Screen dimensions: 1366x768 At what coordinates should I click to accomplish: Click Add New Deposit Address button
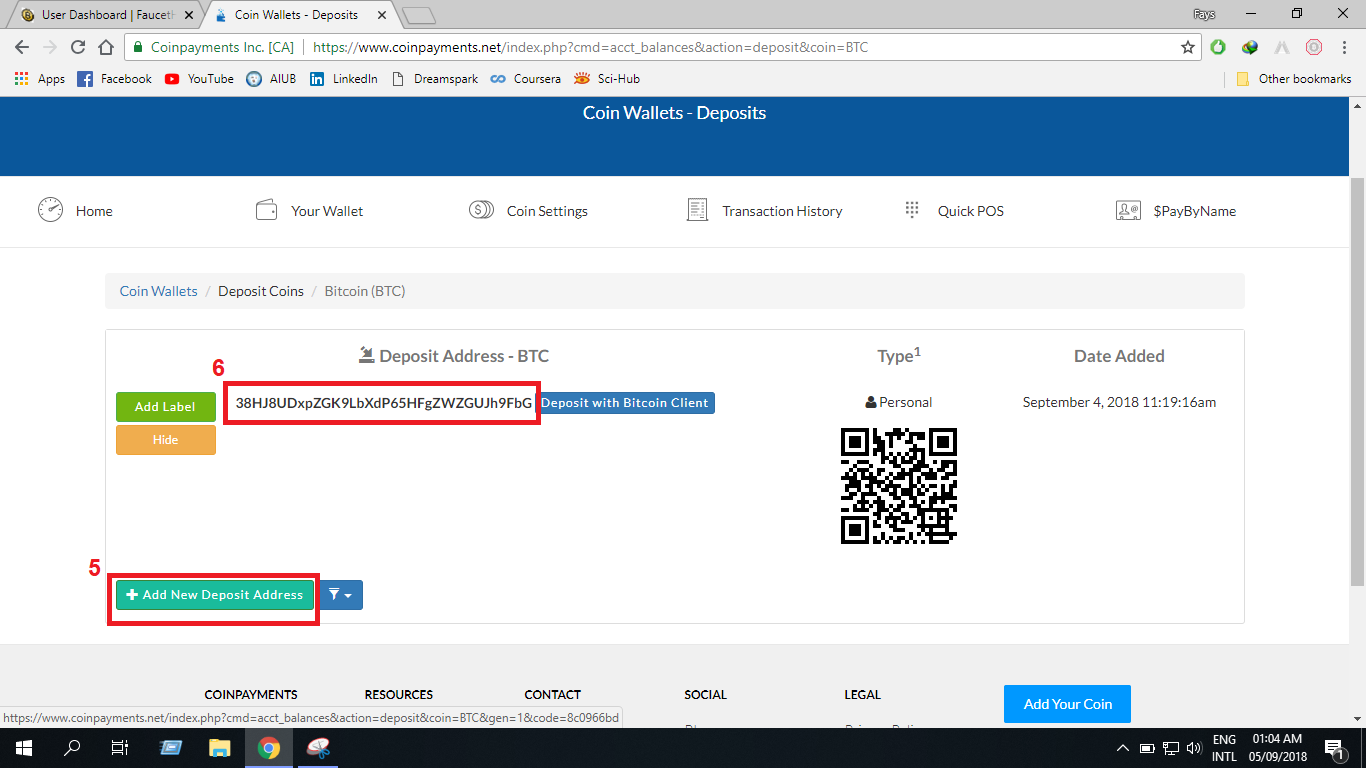215,595
